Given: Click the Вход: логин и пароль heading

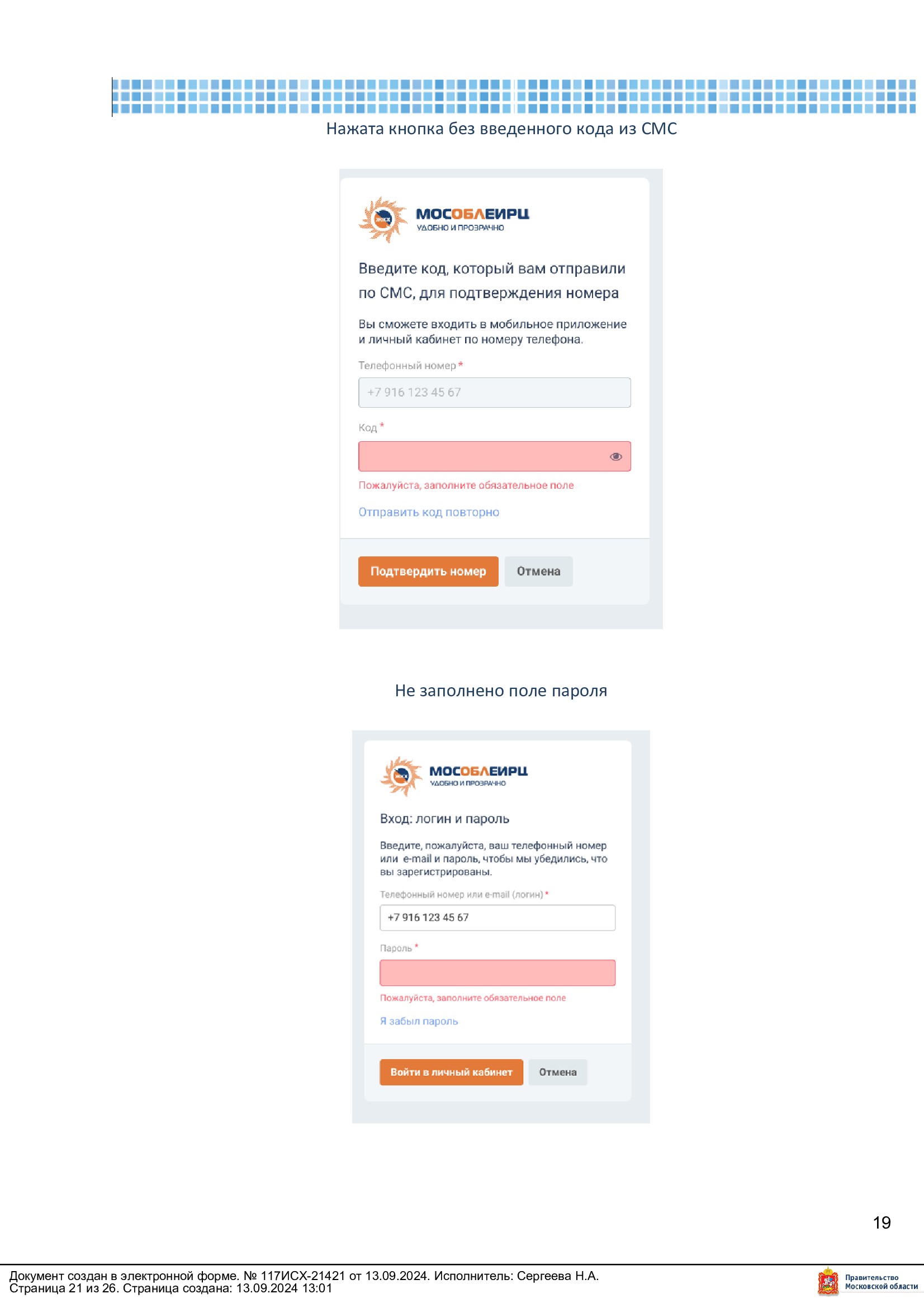Looking at the screenshot, I should [x=444, y=819].
